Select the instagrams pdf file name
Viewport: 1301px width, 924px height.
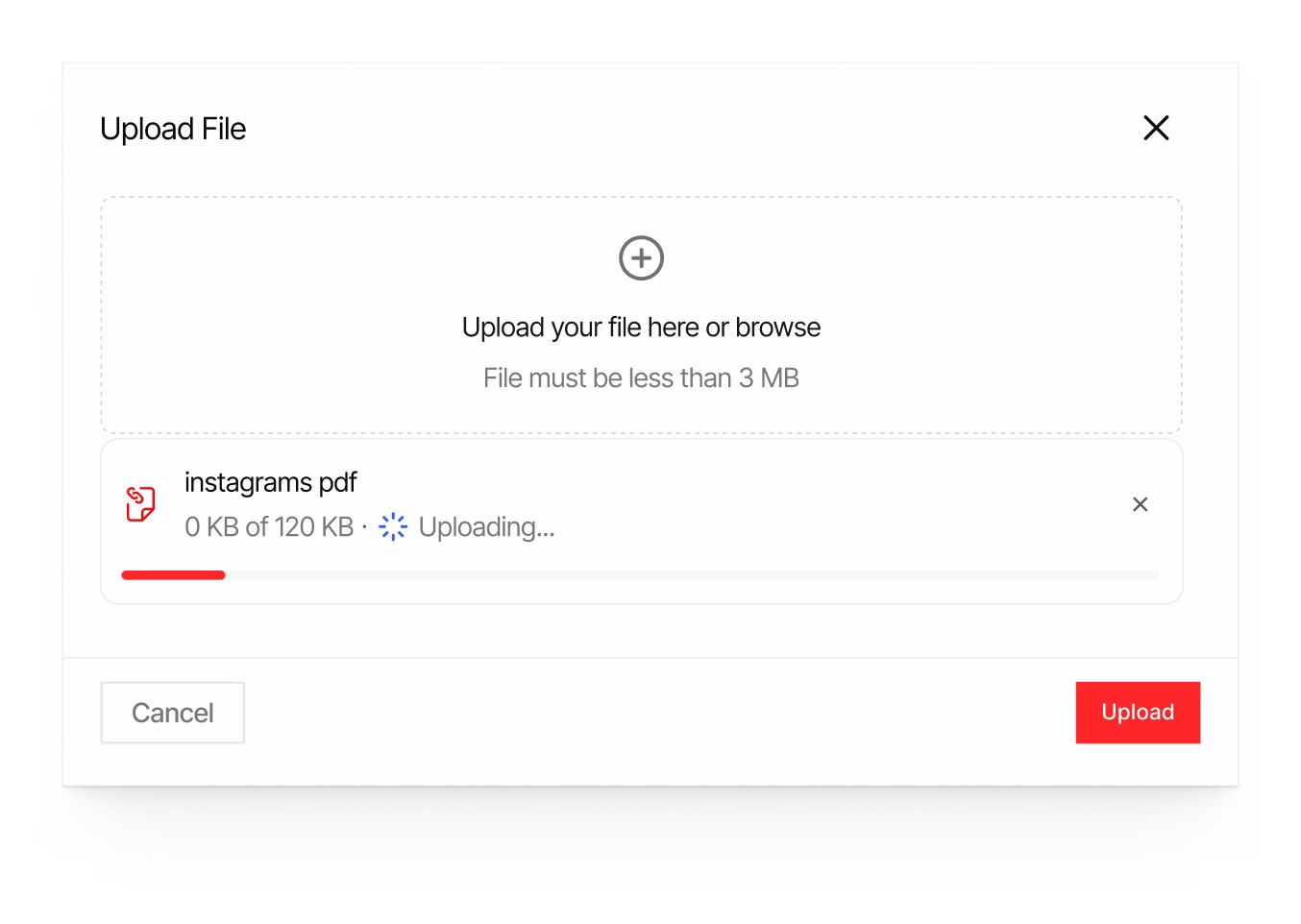[x=270, y=482]
